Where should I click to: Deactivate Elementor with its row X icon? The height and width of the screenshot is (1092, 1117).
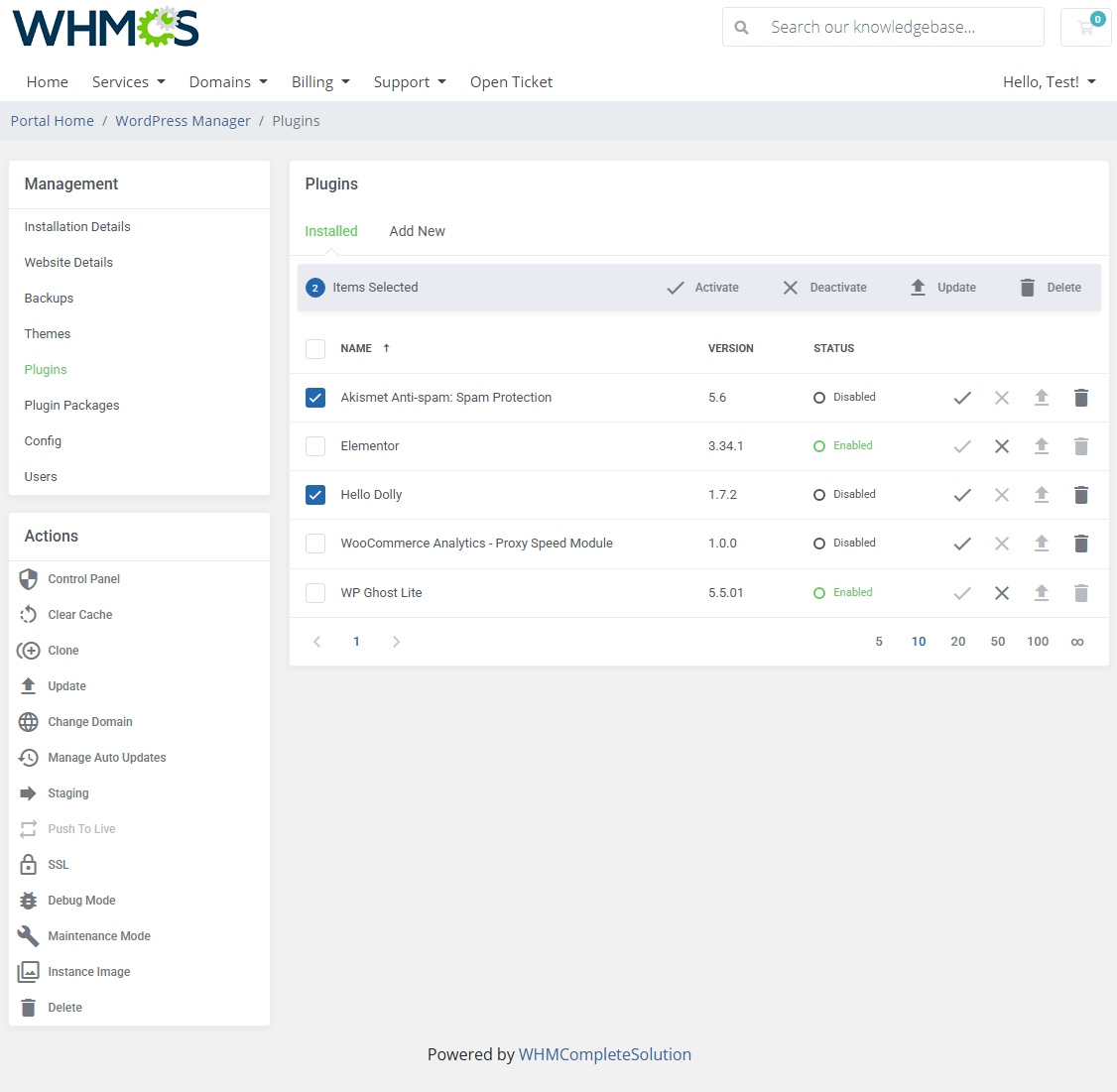pos(1001,445)
